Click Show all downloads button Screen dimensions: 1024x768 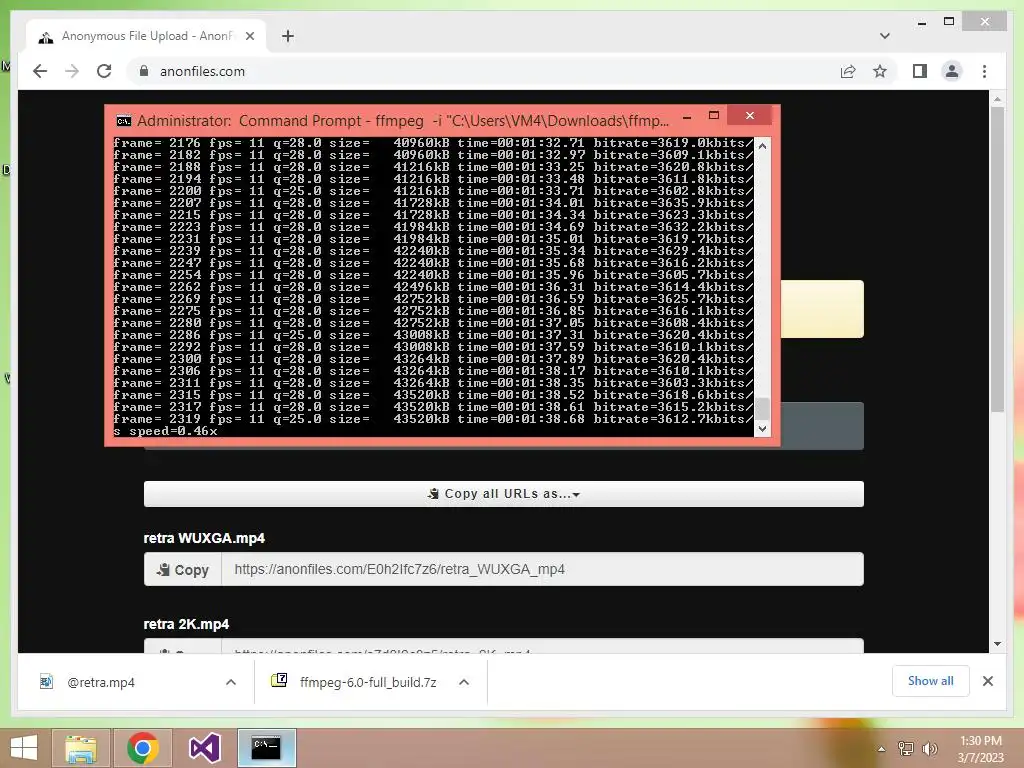coord(930,681)
